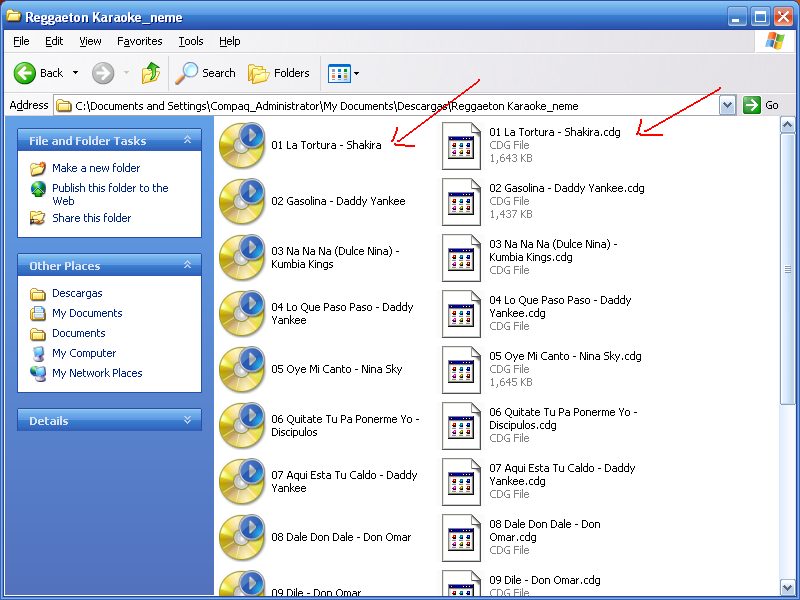800x600 pixels.
Task: Open the Forward button history dropdown arrow
Action: click(127, 73)
